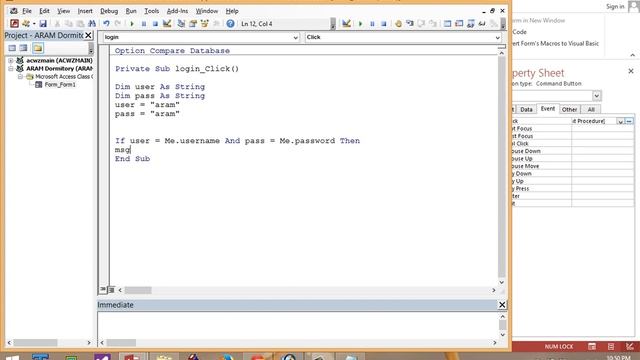The image size is (640, 360).
Task: Collapse the Microsoft Access Class Objects folder
Action: point(20,76)
